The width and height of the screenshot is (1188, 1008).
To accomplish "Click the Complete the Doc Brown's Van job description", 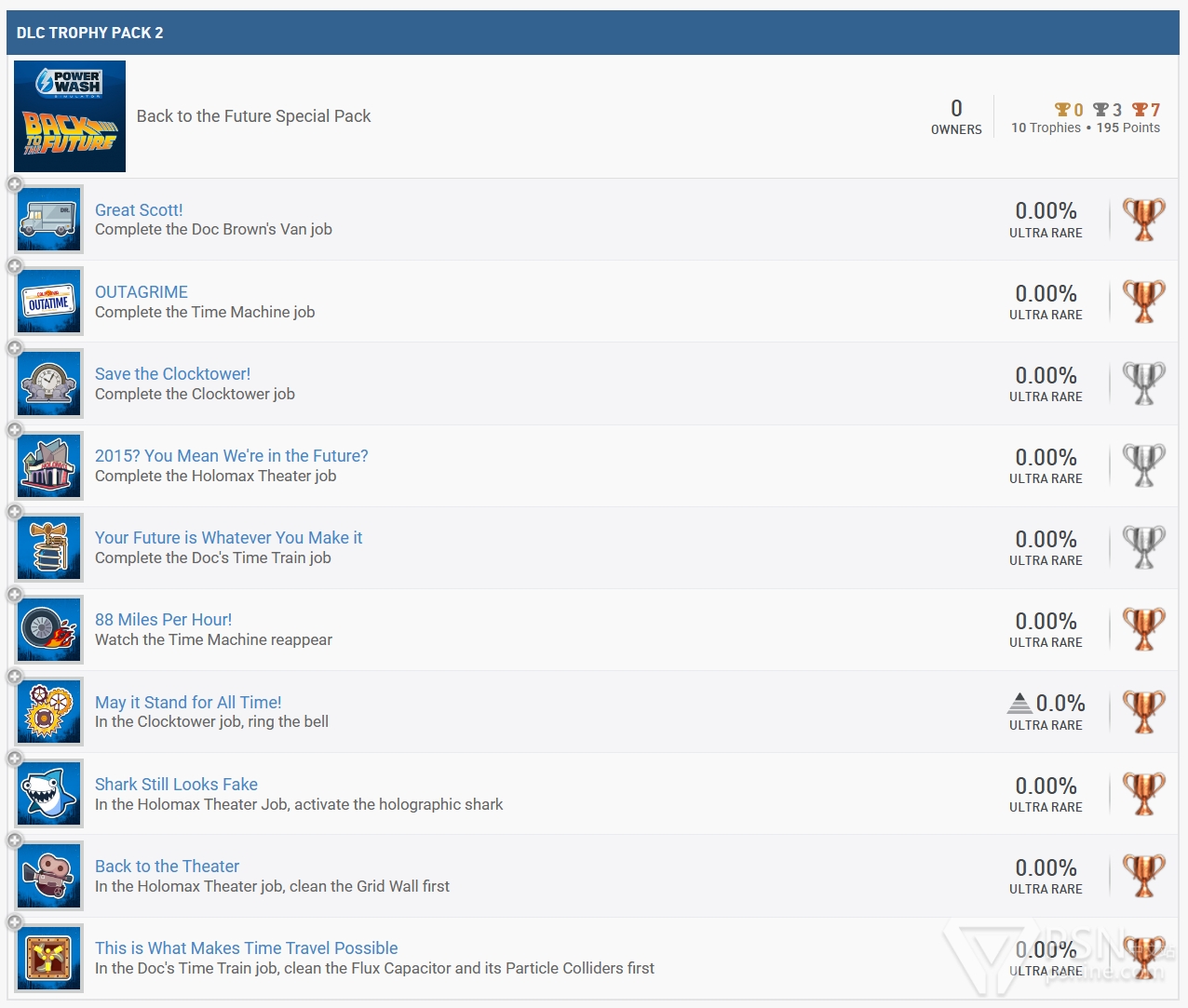I will pyautogui.click(x=213, y=230).
